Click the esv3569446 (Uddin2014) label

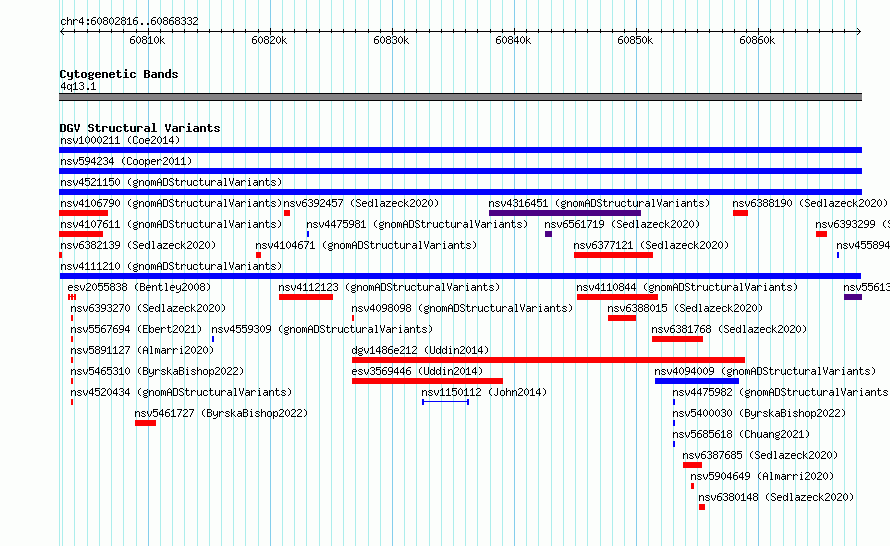[x=417, y=371]
